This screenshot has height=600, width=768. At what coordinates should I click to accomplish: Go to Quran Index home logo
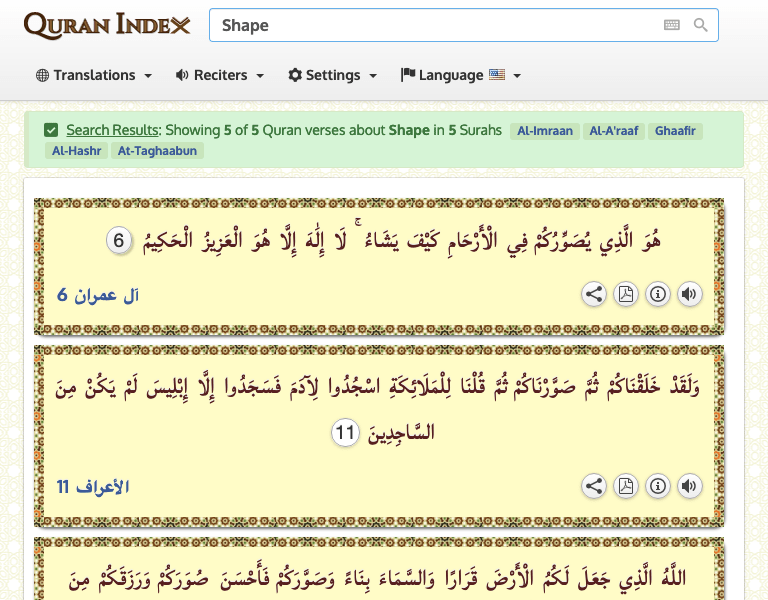[x=107, y=25]
